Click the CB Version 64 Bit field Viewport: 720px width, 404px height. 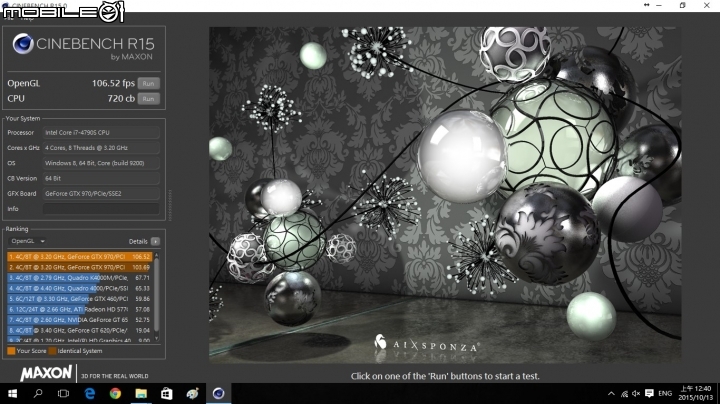click(x=101, y=178)
